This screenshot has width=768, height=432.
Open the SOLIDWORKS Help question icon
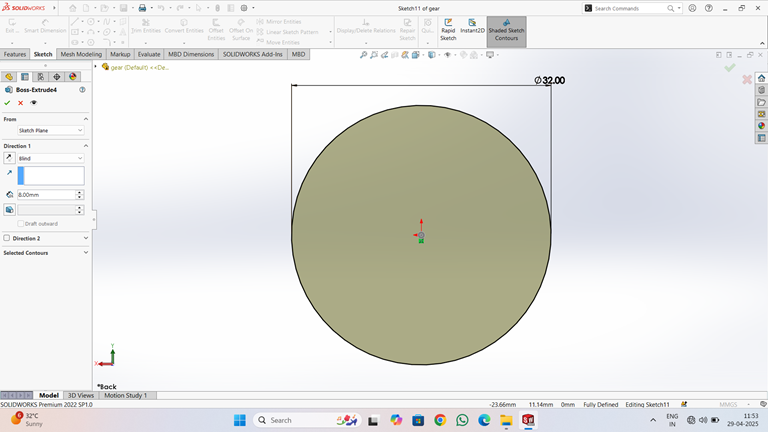pos(709,8)
